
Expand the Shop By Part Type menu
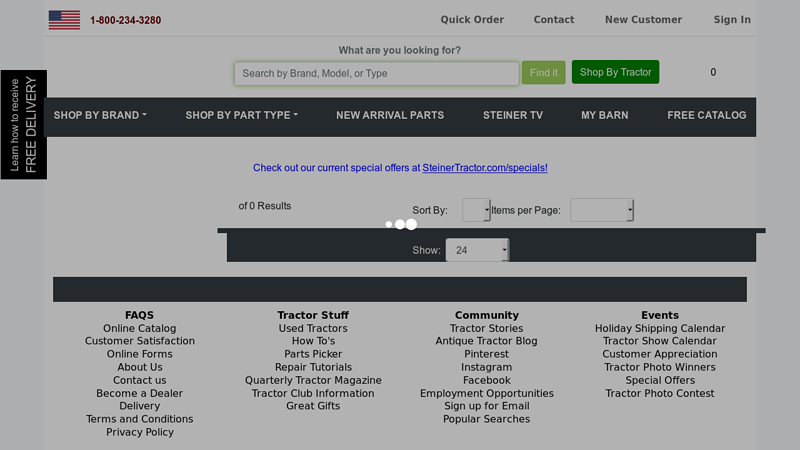pyautogui.click(x=241, y=115)
